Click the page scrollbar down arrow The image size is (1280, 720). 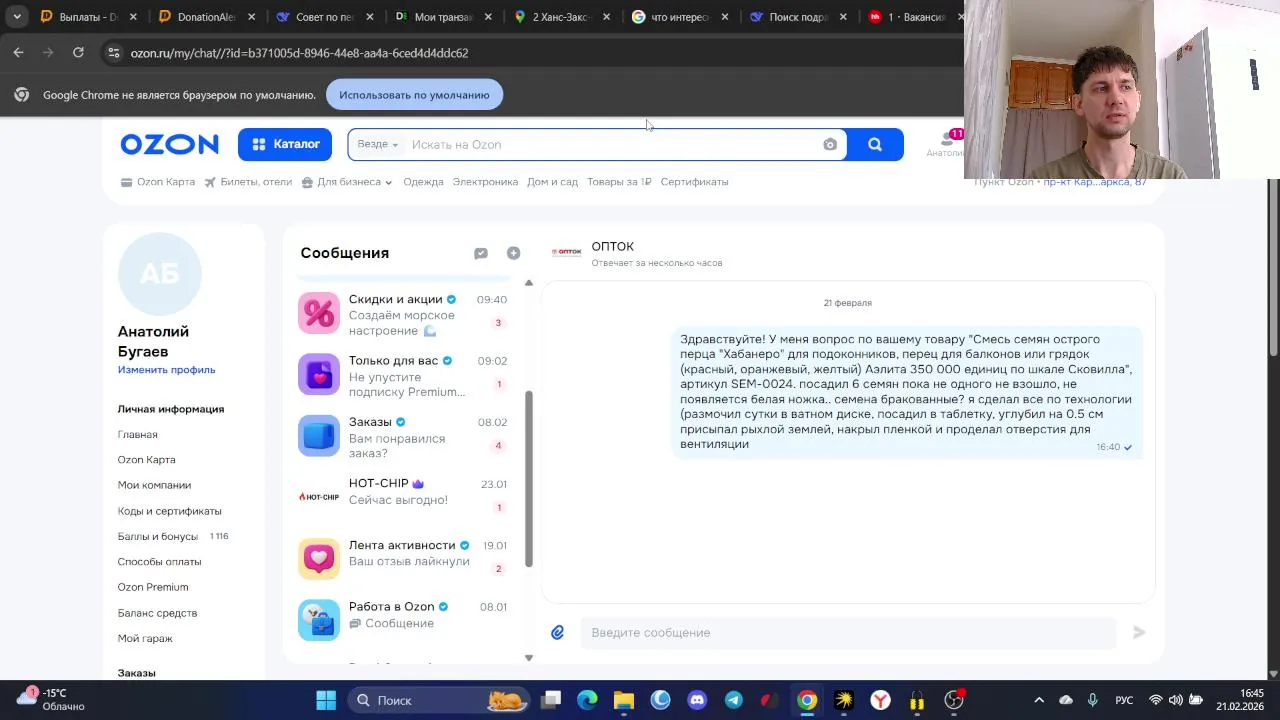(x=1273, y=674)
